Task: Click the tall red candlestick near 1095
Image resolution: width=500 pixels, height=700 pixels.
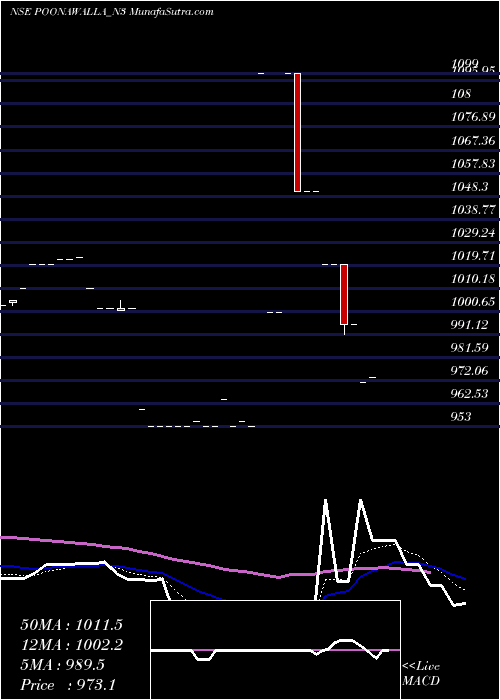Action: click(297, 132)
